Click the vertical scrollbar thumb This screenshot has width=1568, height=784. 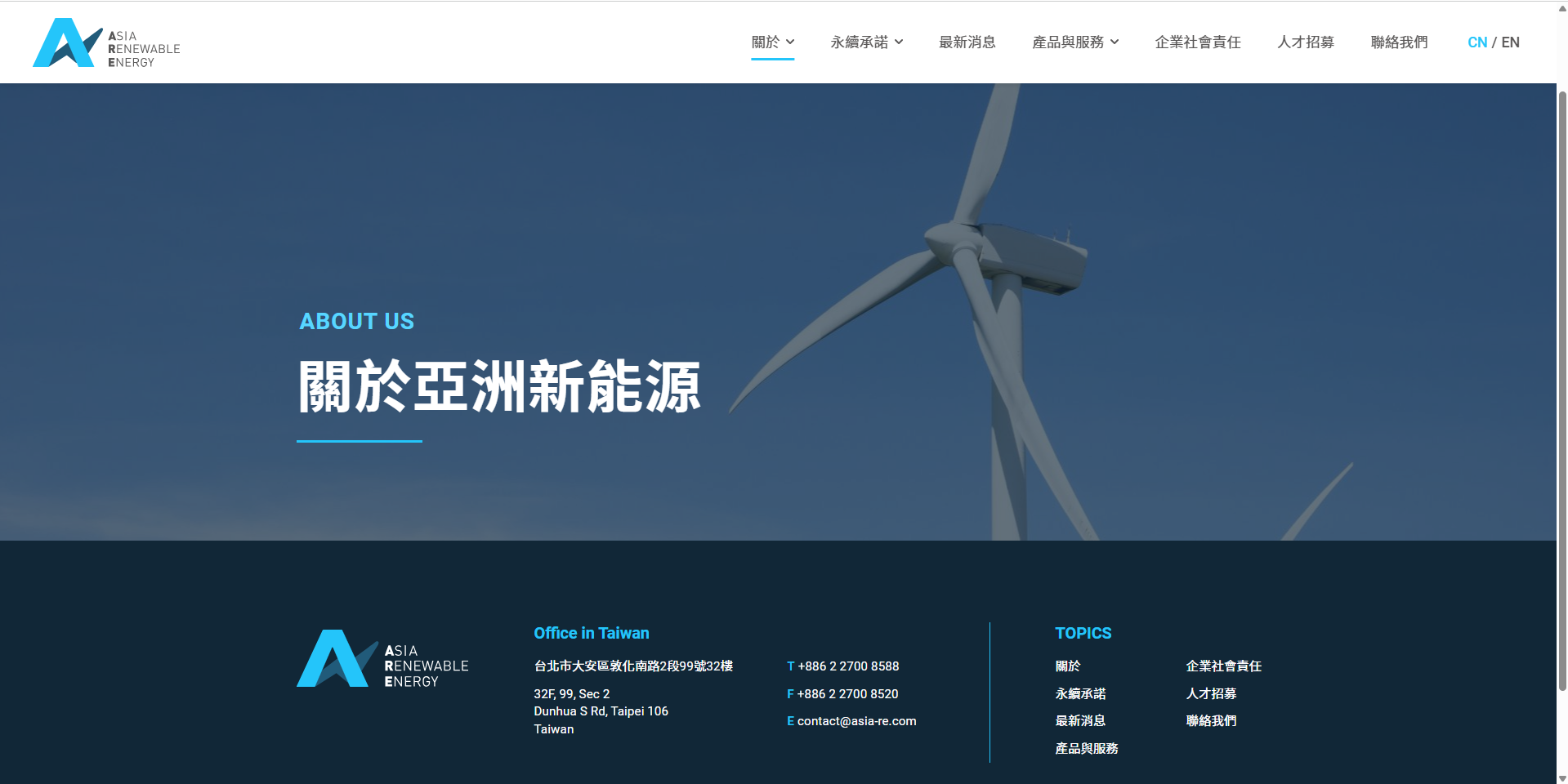(x=1562, y=392)
